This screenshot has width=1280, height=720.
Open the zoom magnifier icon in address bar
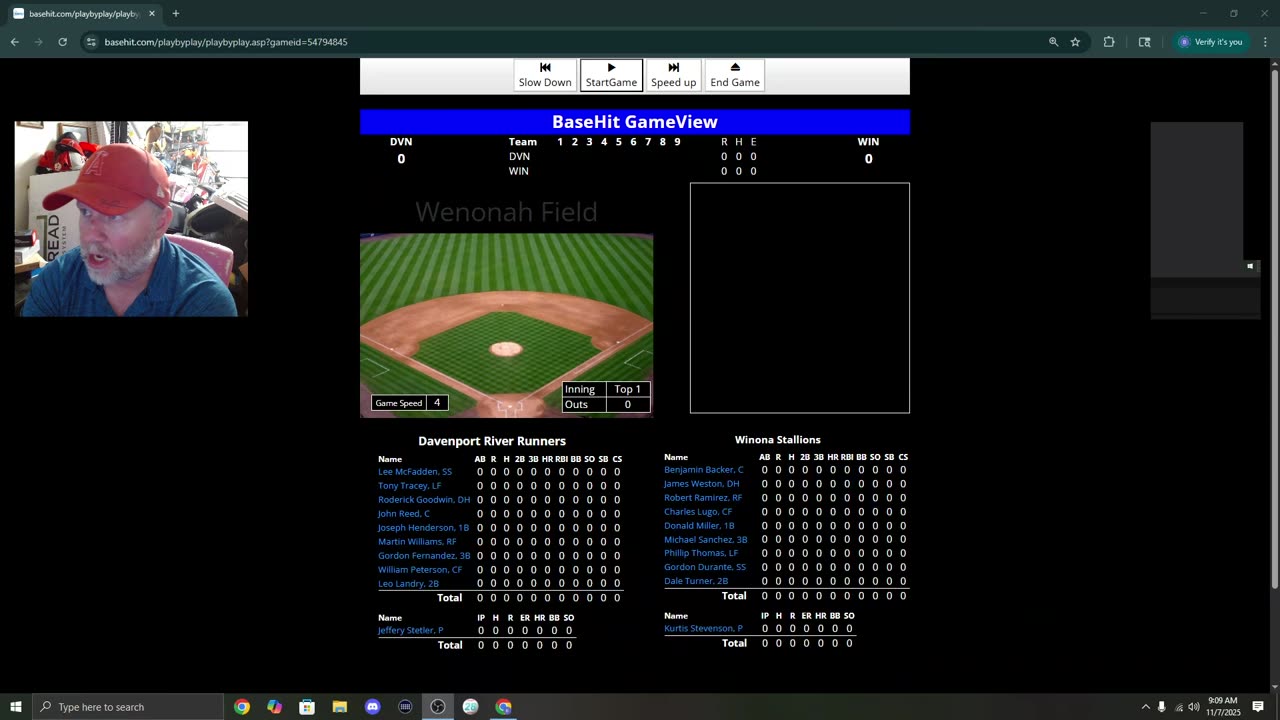point(1053,42)
